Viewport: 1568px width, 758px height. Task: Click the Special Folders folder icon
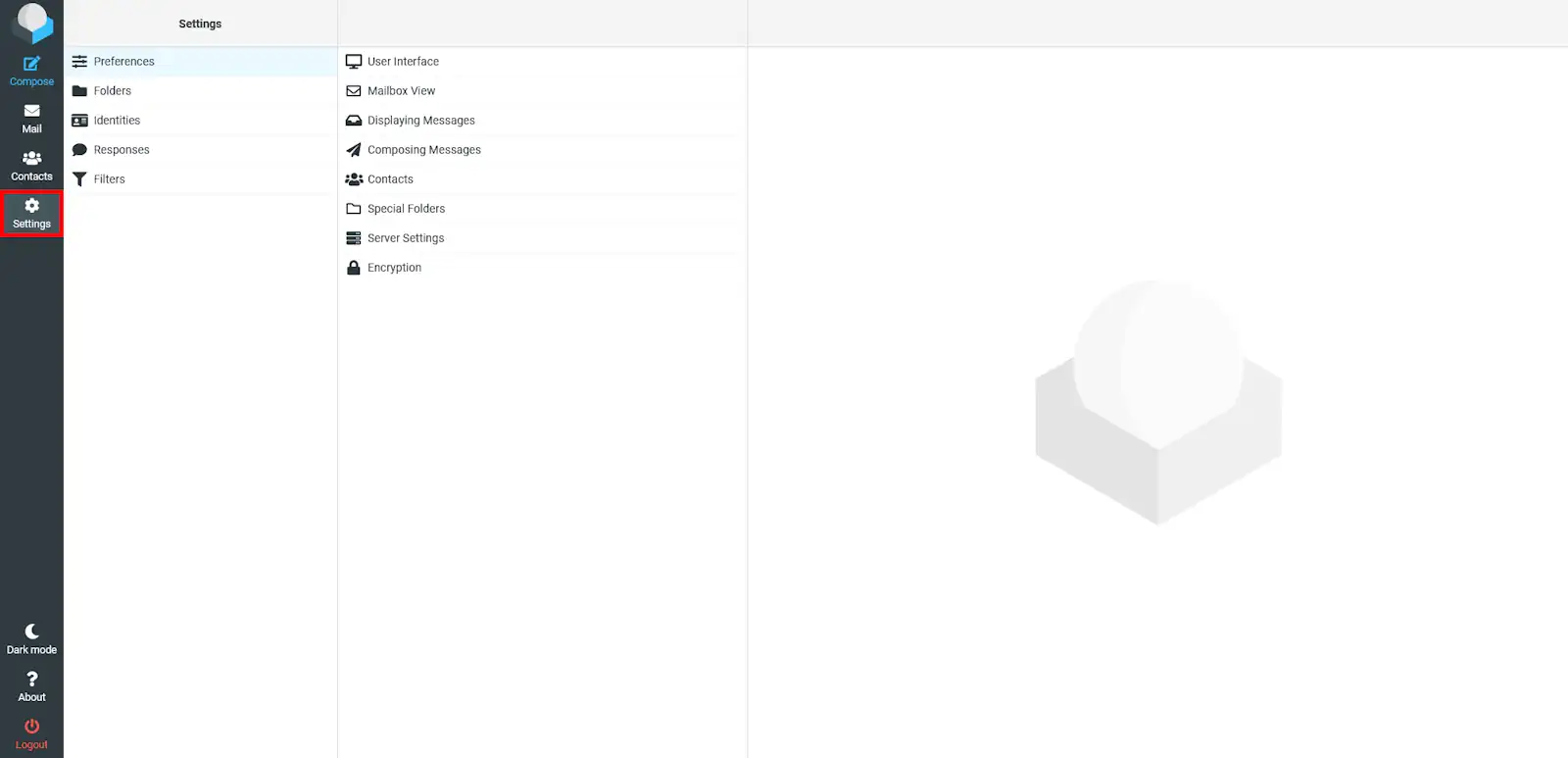coord(354,209)
